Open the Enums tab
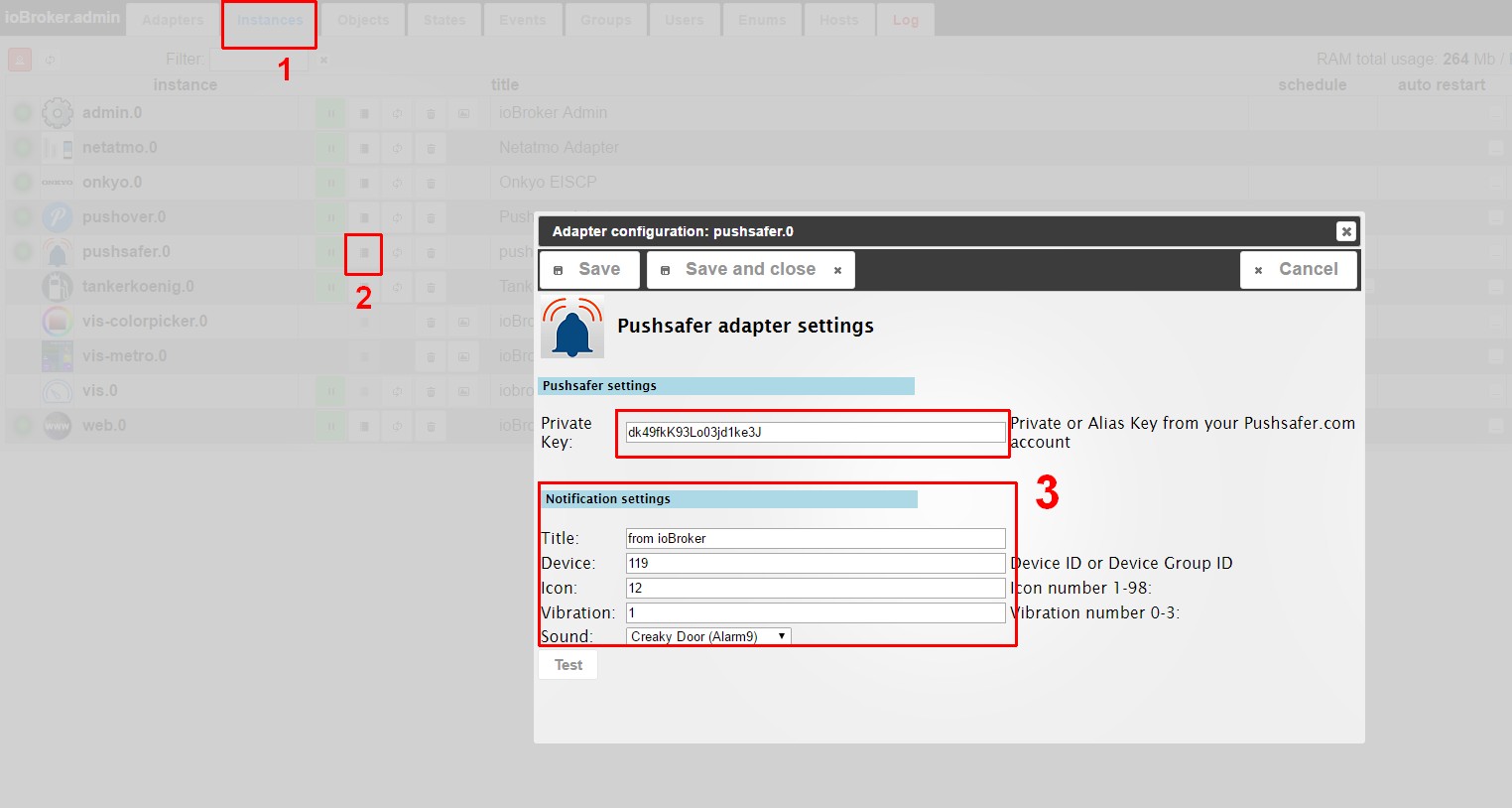The image size is (1512, 808). (x=762, y=20)
